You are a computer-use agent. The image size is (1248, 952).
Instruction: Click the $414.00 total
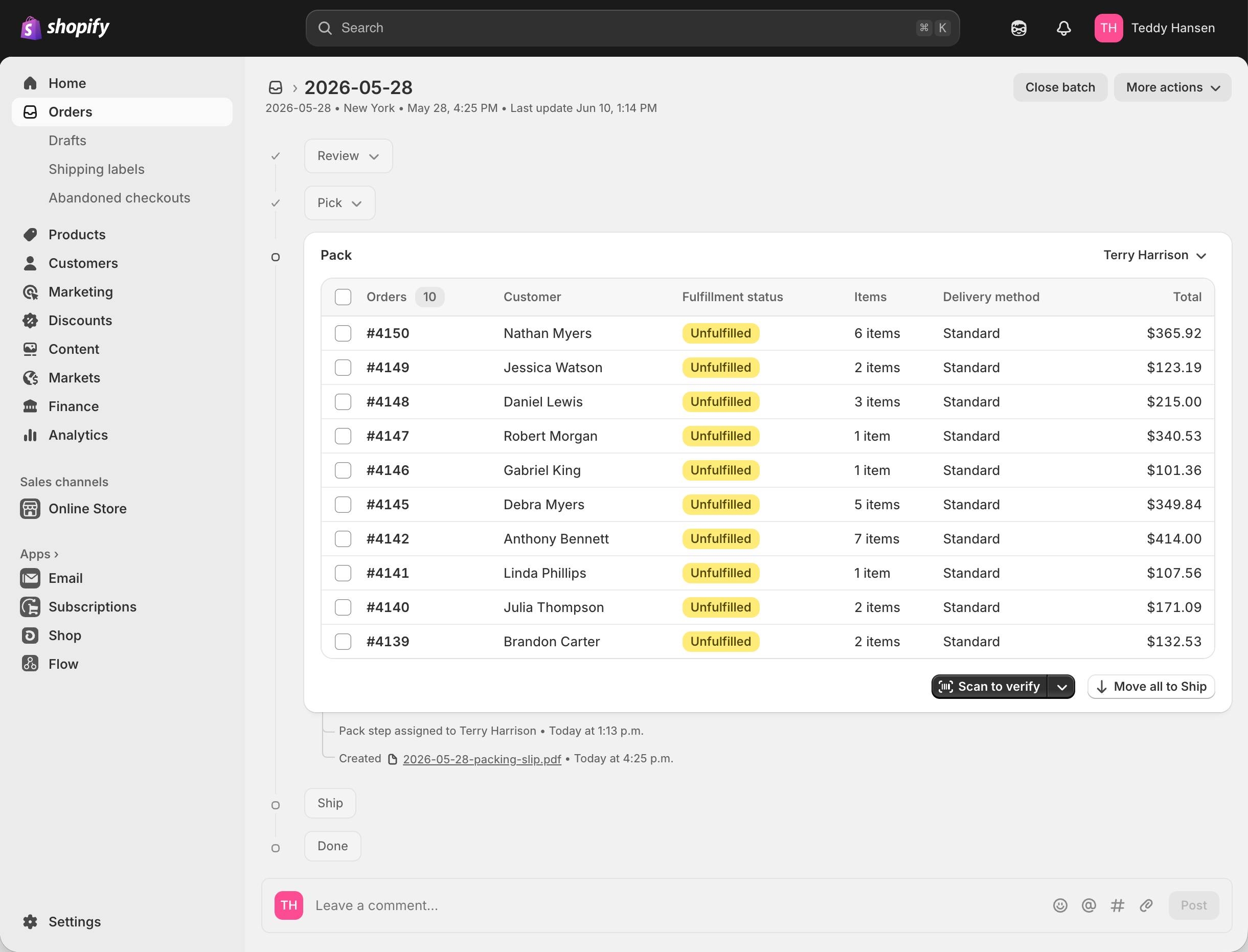[x=1174, y=539]
